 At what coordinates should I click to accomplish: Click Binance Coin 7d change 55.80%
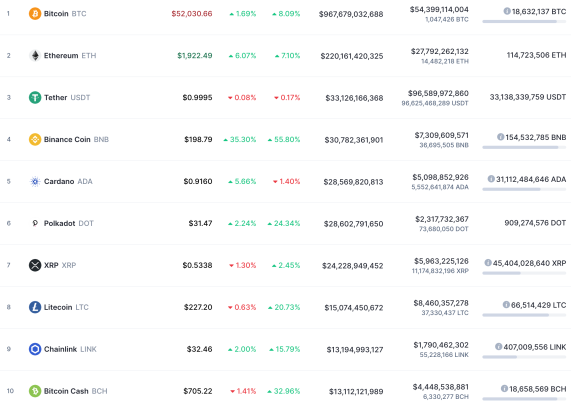point(284,139)
